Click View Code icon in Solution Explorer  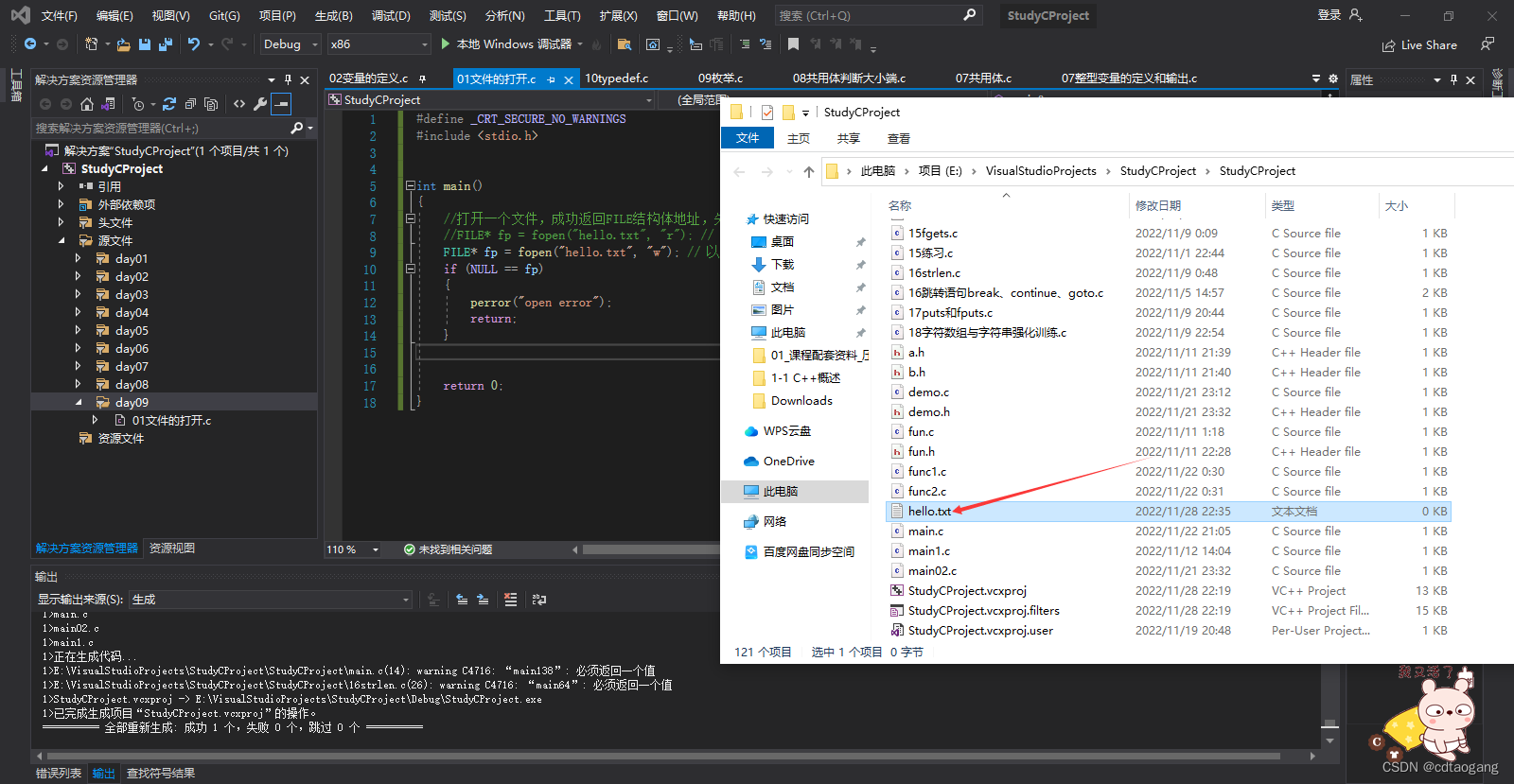point(239,104)
